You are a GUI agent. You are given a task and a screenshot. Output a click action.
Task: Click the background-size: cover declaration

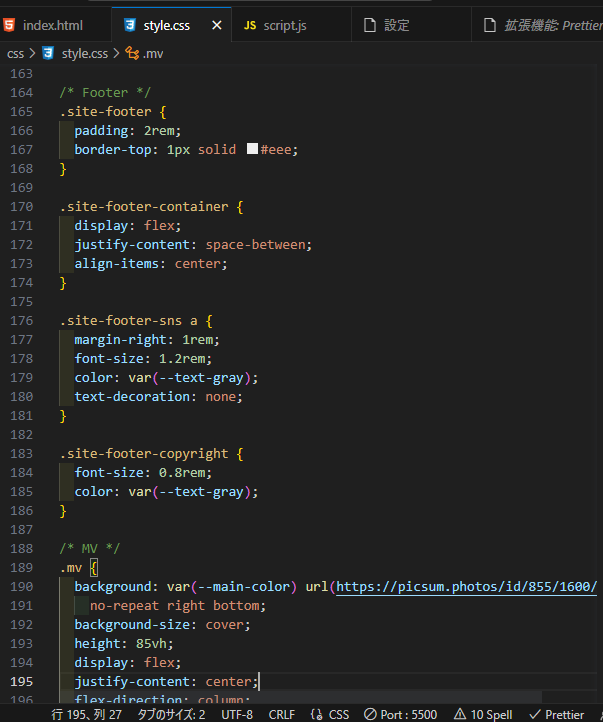pyautogui.click(x=162, y=624)
